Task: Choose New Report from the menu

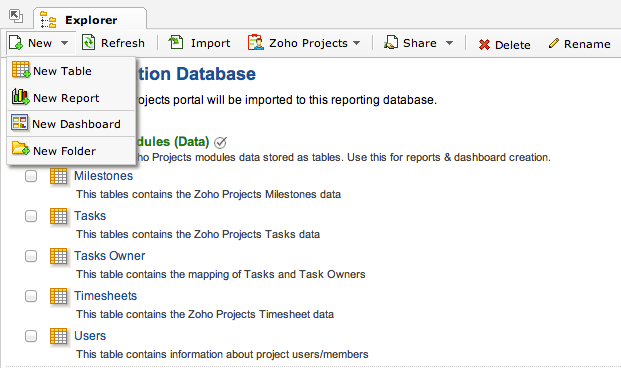Action: coord(71,97)
